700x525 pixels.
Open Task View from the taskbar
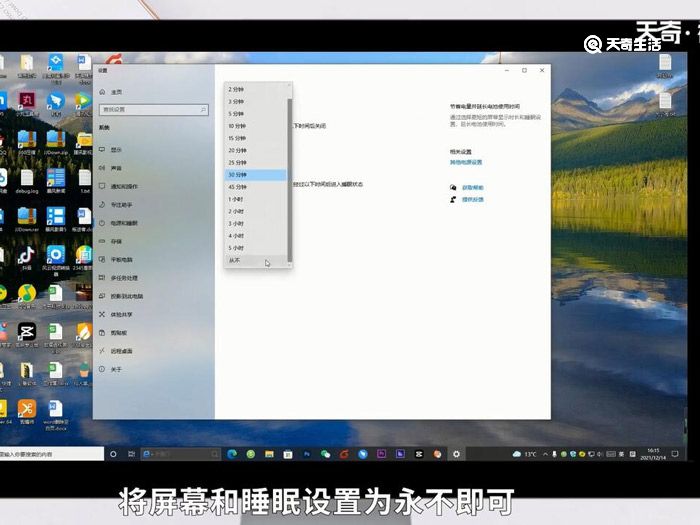tap(131, 454)
